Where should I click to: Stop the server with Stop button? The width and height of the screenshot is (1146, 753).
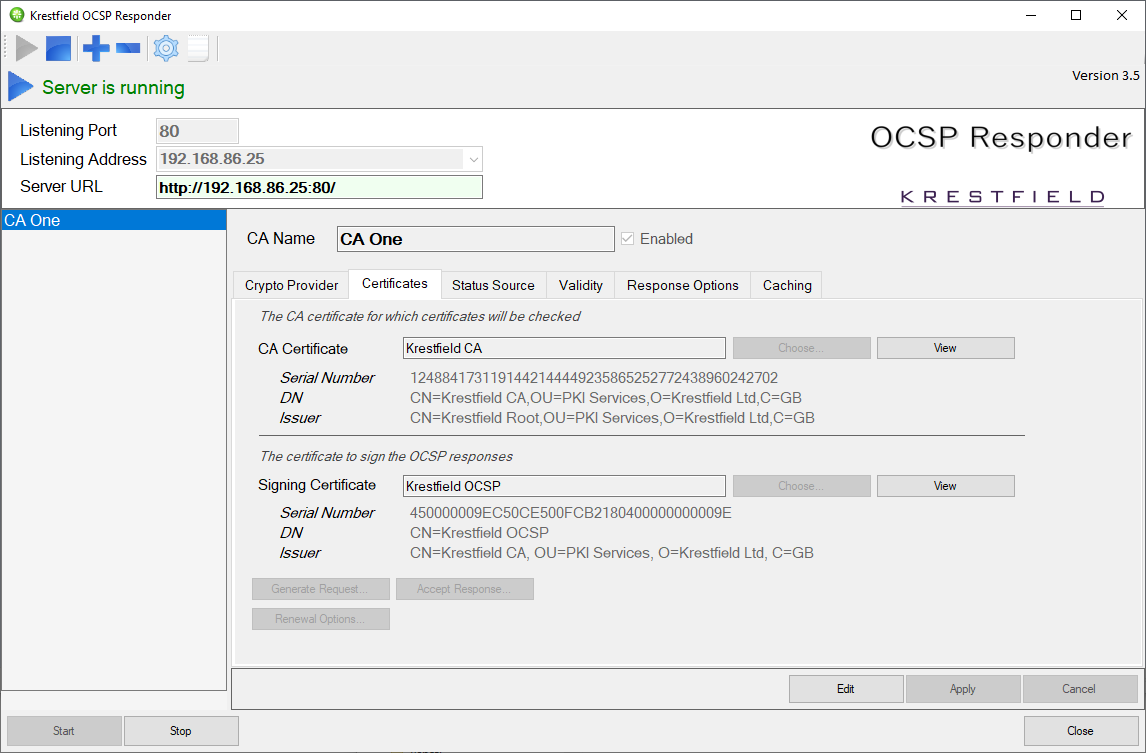coord(181,731)
